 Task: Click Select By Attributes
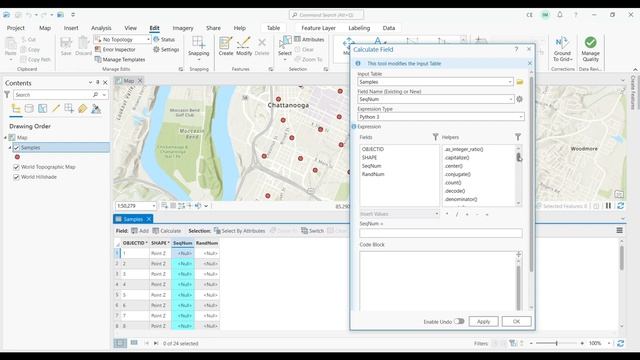point(239,231)
